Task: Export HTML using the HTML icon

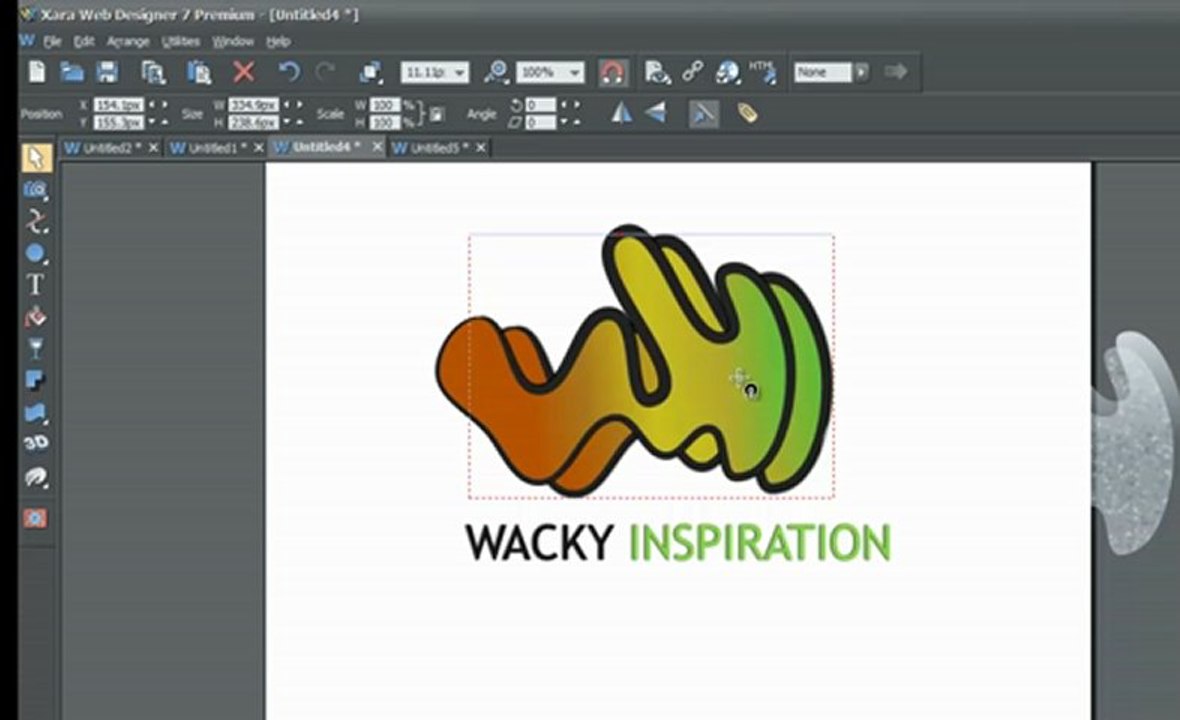Action: point(763,72)
